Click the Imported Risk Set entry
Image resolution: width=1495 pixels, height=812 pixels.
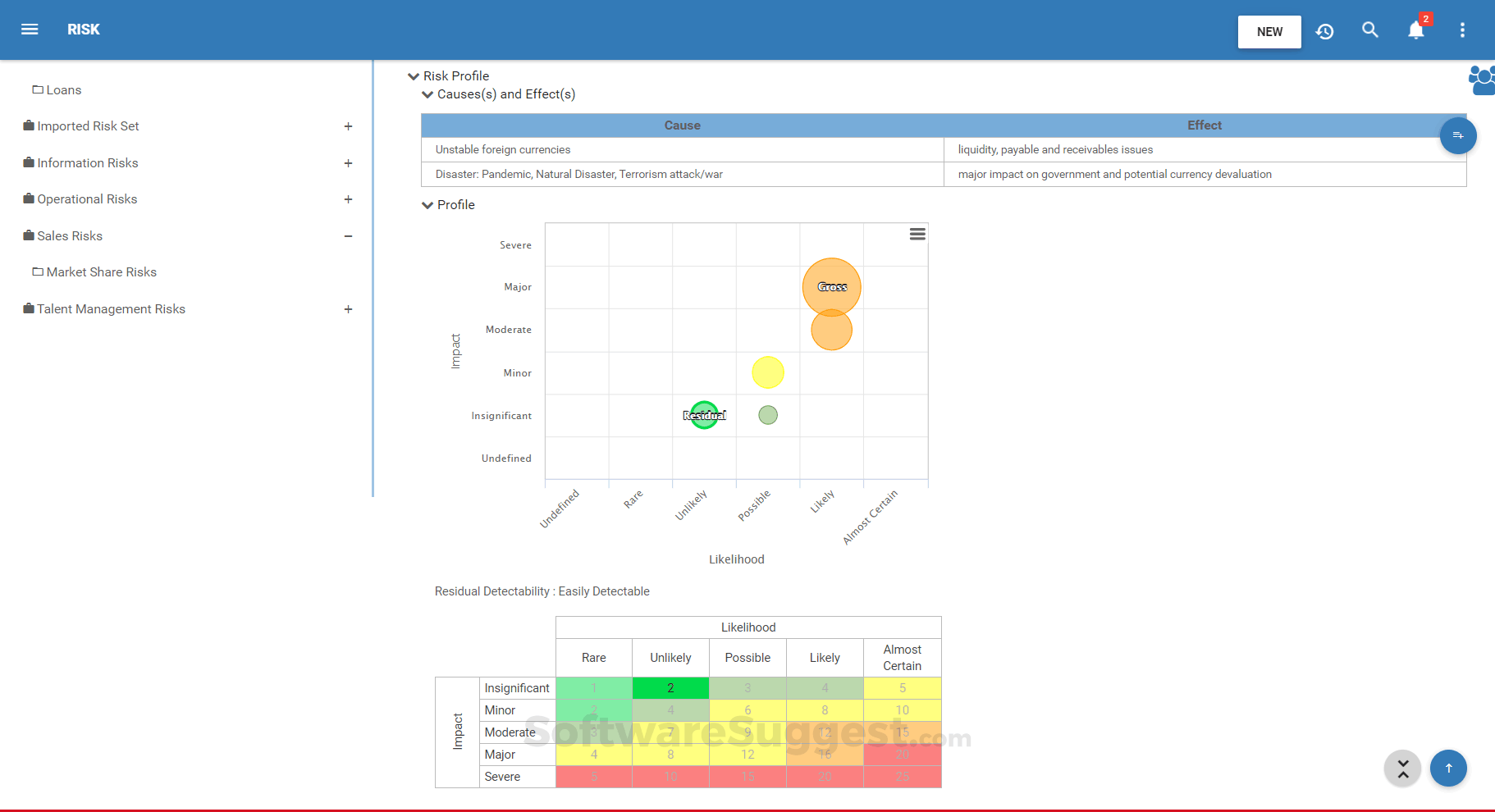[88, 125]
